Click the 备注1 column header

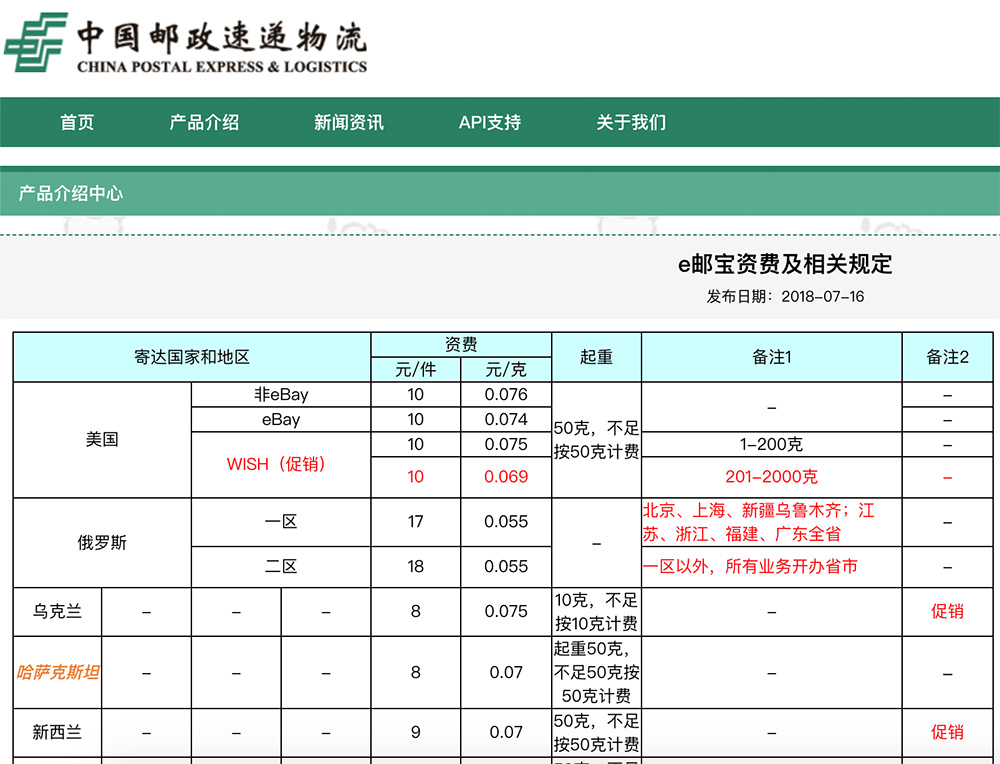772,357
